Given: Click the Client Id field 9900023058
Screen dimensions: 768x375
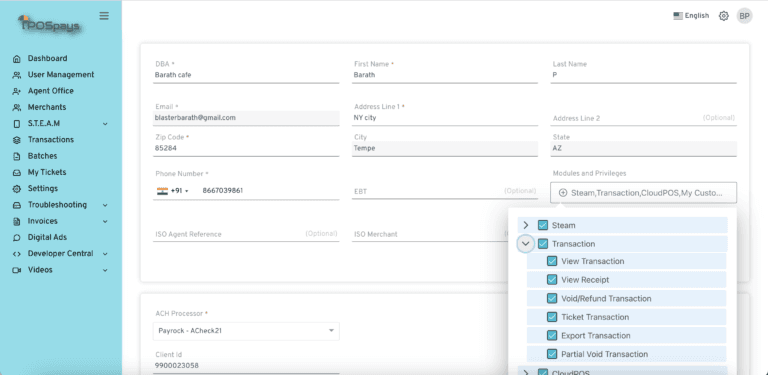Looking at the screenshot, I should tap(246, 366).
